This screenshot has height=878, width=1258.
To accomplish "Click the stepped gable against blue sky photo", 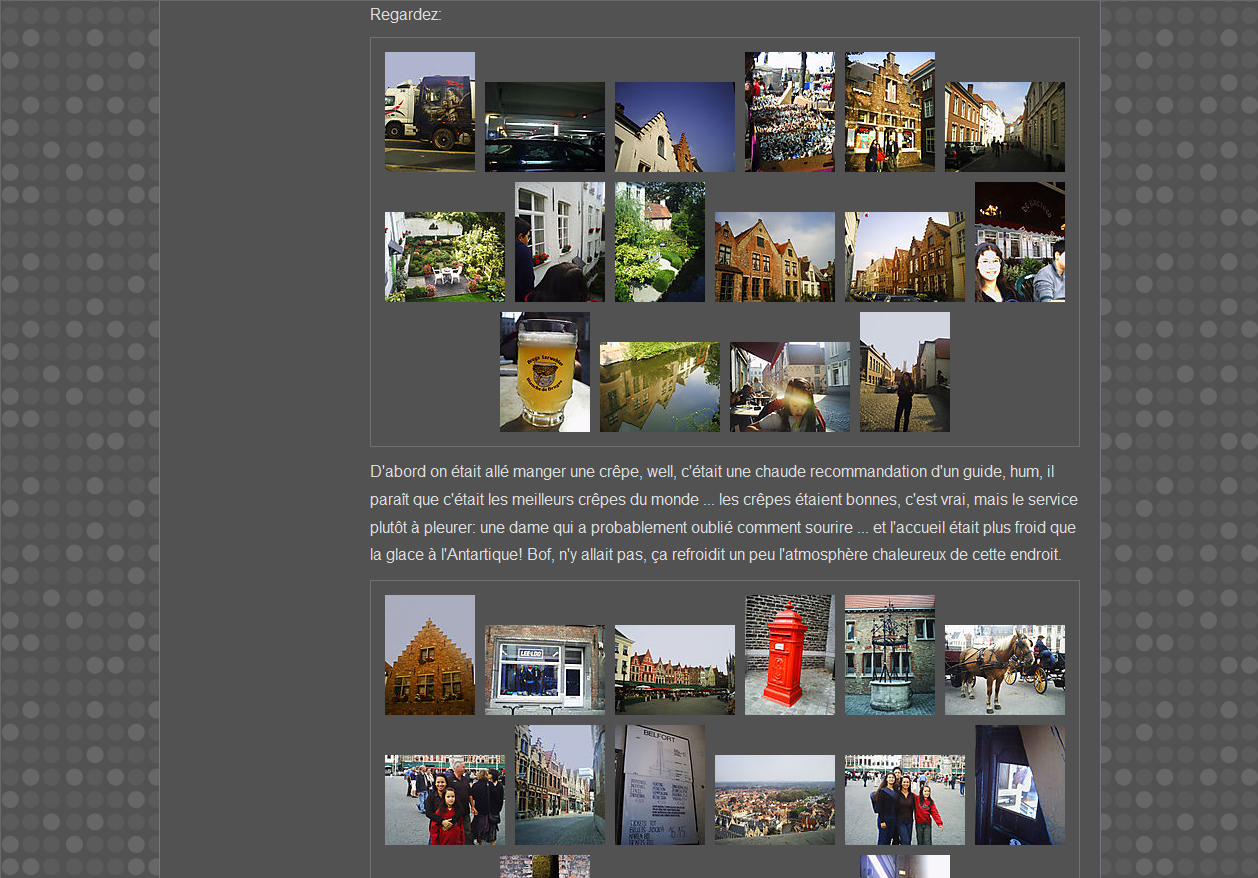I will point(675,127).
